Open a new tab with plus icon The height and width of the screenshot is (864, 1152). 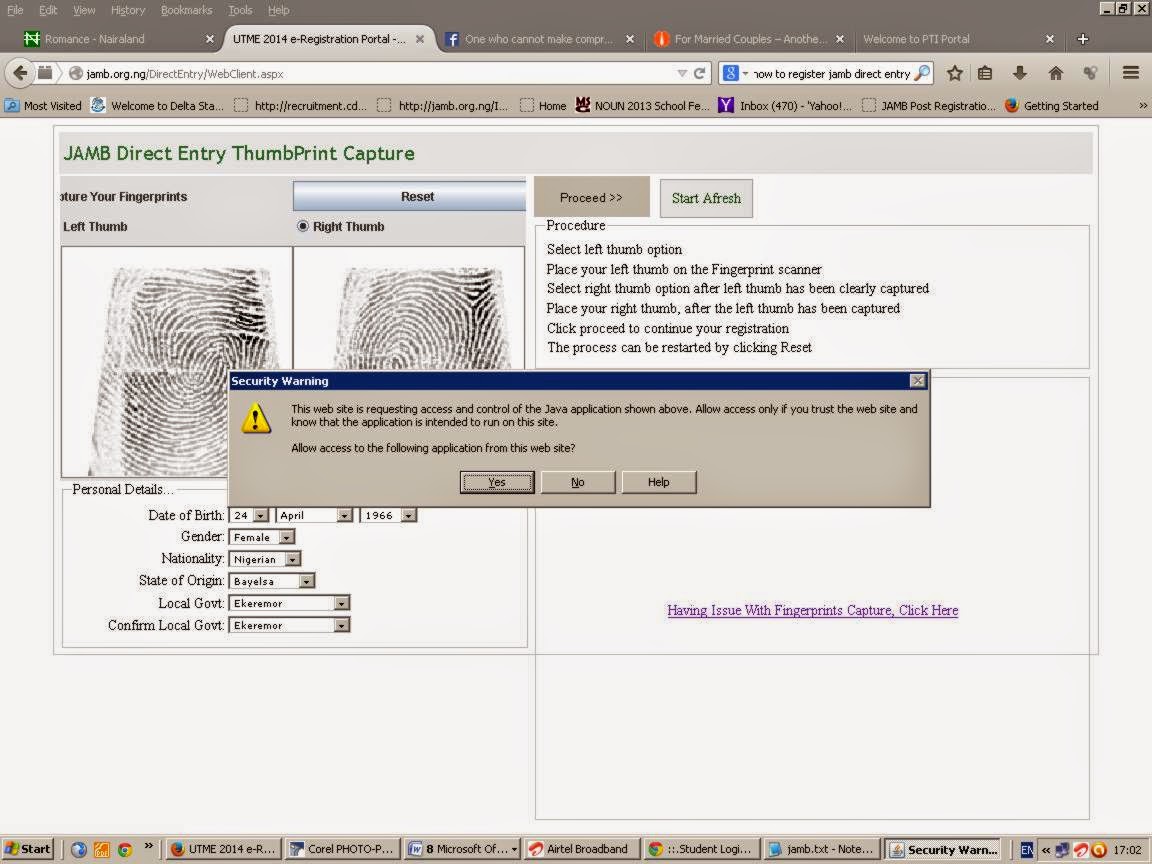(1082, 39)
